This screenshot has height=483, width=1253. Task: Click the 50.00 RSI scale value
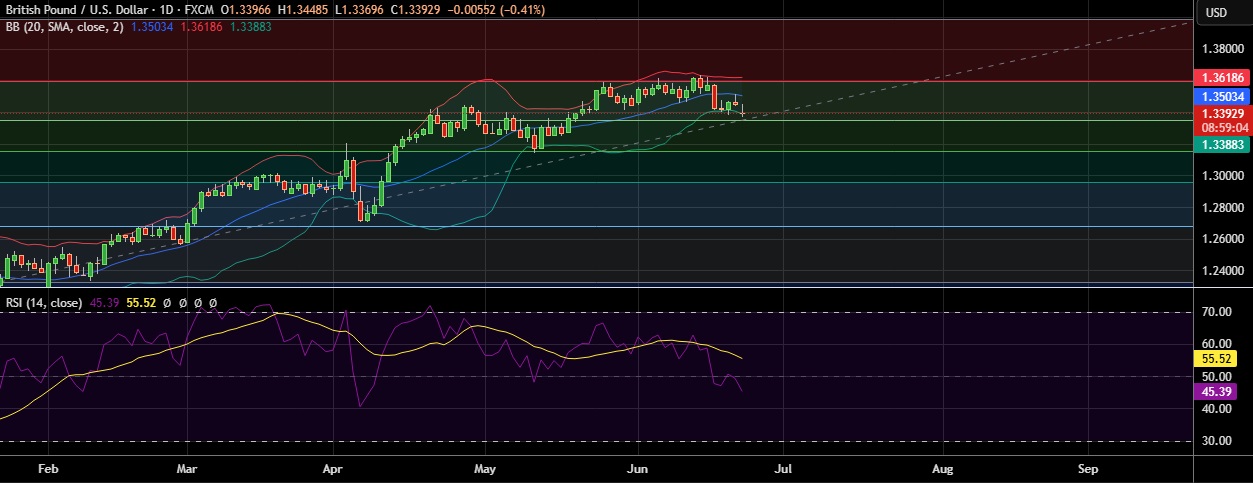[x=1215, y=376]
